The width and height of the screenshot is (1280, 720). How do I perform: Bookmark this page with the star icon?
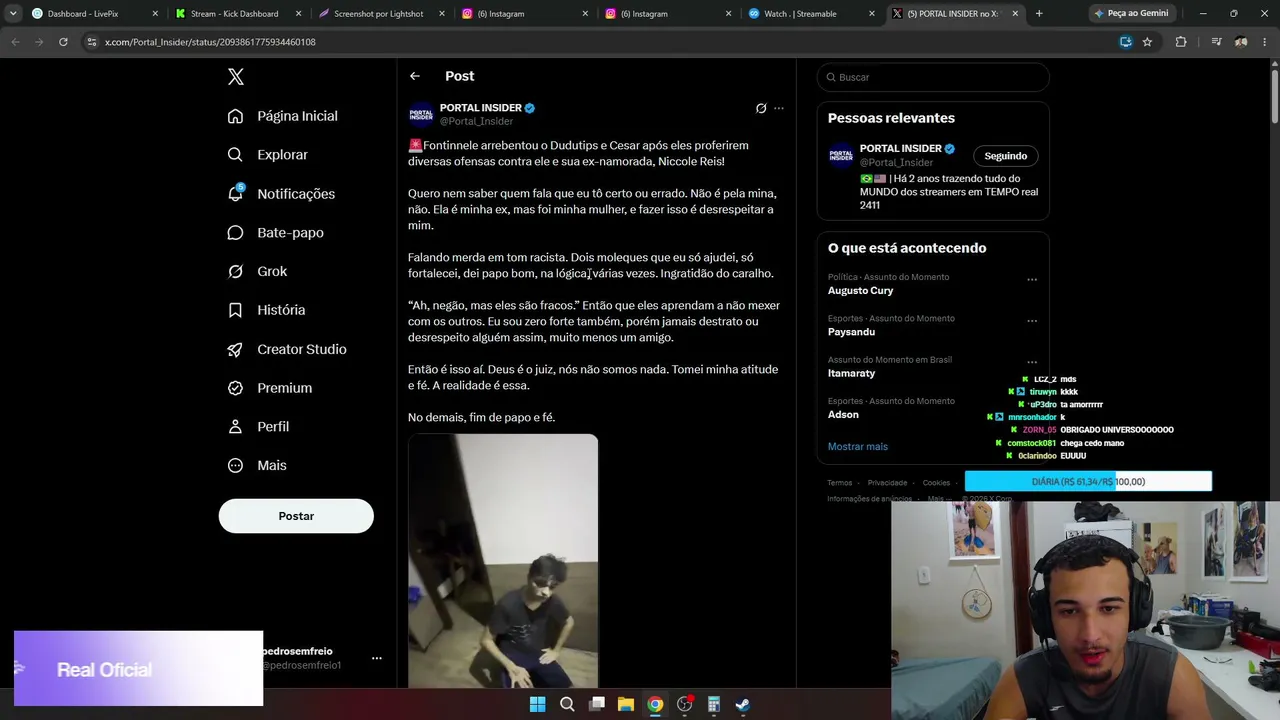(x=1147, y=42)
